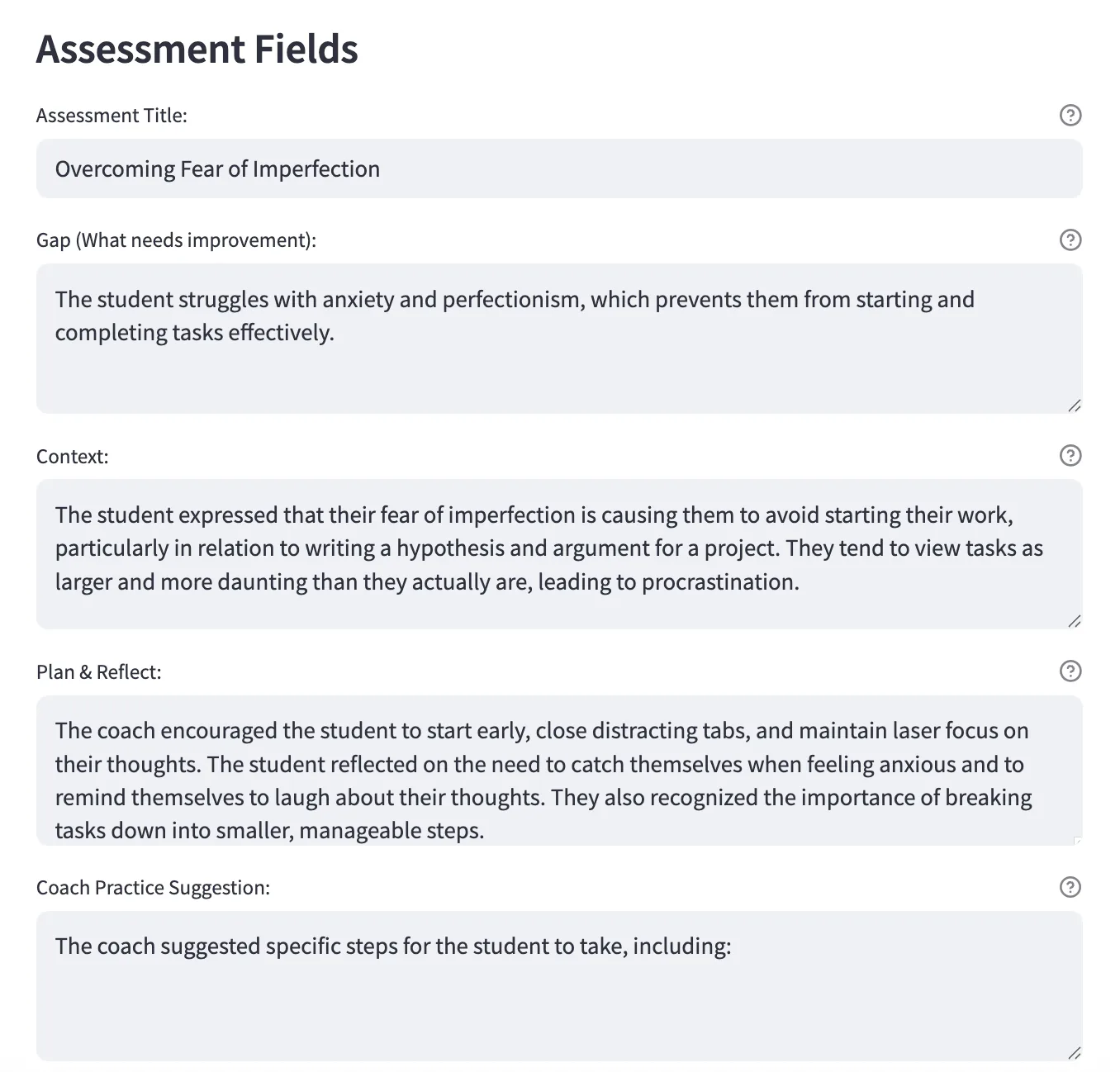
Task: Click the Coach Practice Suggestion label
Action: point(153,887)
